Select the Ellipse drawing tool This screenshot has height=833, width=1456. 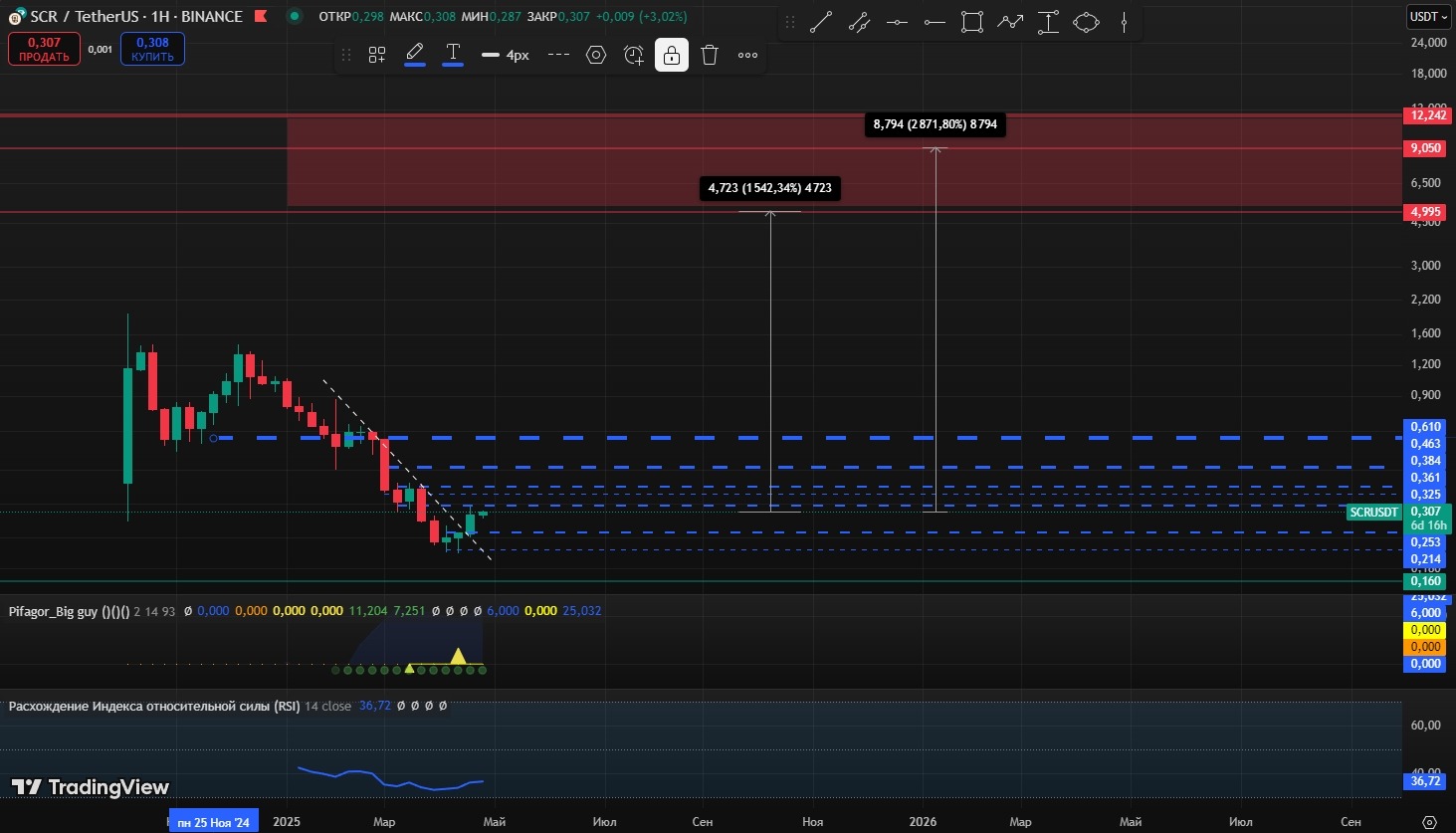(1086, 22)
